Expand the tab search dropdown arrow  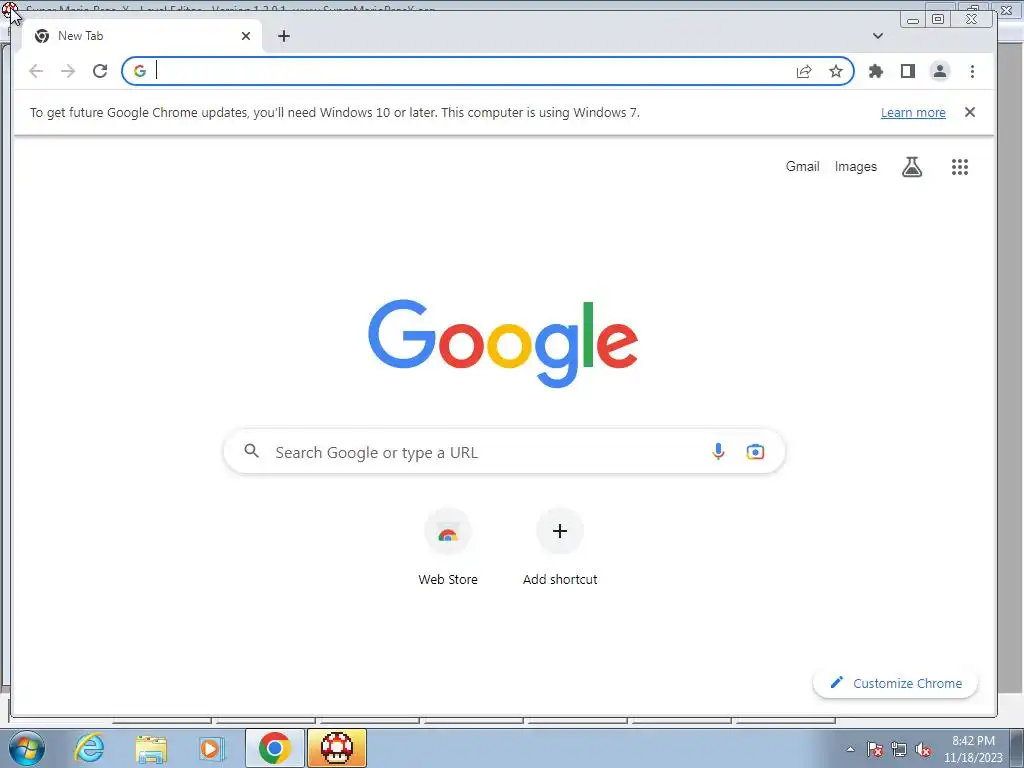point(878,36)
